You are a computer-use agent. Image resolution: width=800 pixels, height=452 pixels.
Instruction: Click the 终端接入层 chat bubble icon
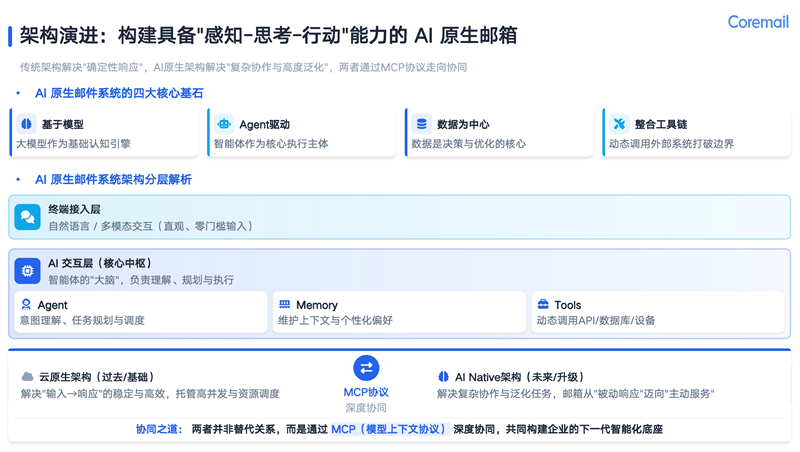(28, 217)
